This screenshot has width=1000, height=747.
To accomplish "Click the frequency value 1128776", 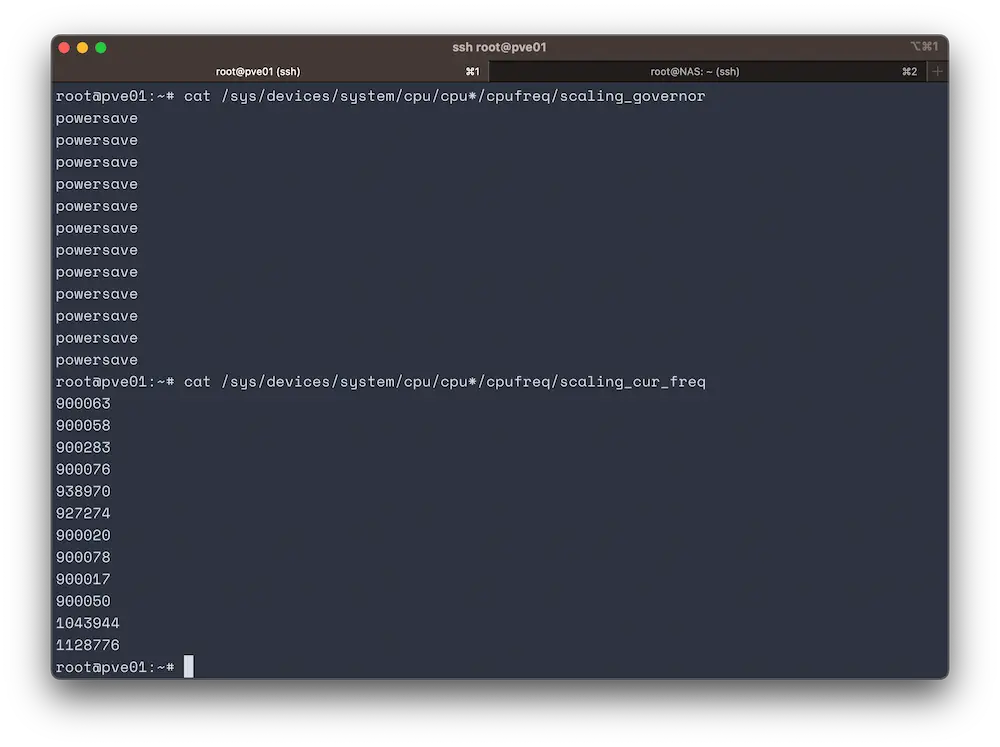I will click(88, 645).
